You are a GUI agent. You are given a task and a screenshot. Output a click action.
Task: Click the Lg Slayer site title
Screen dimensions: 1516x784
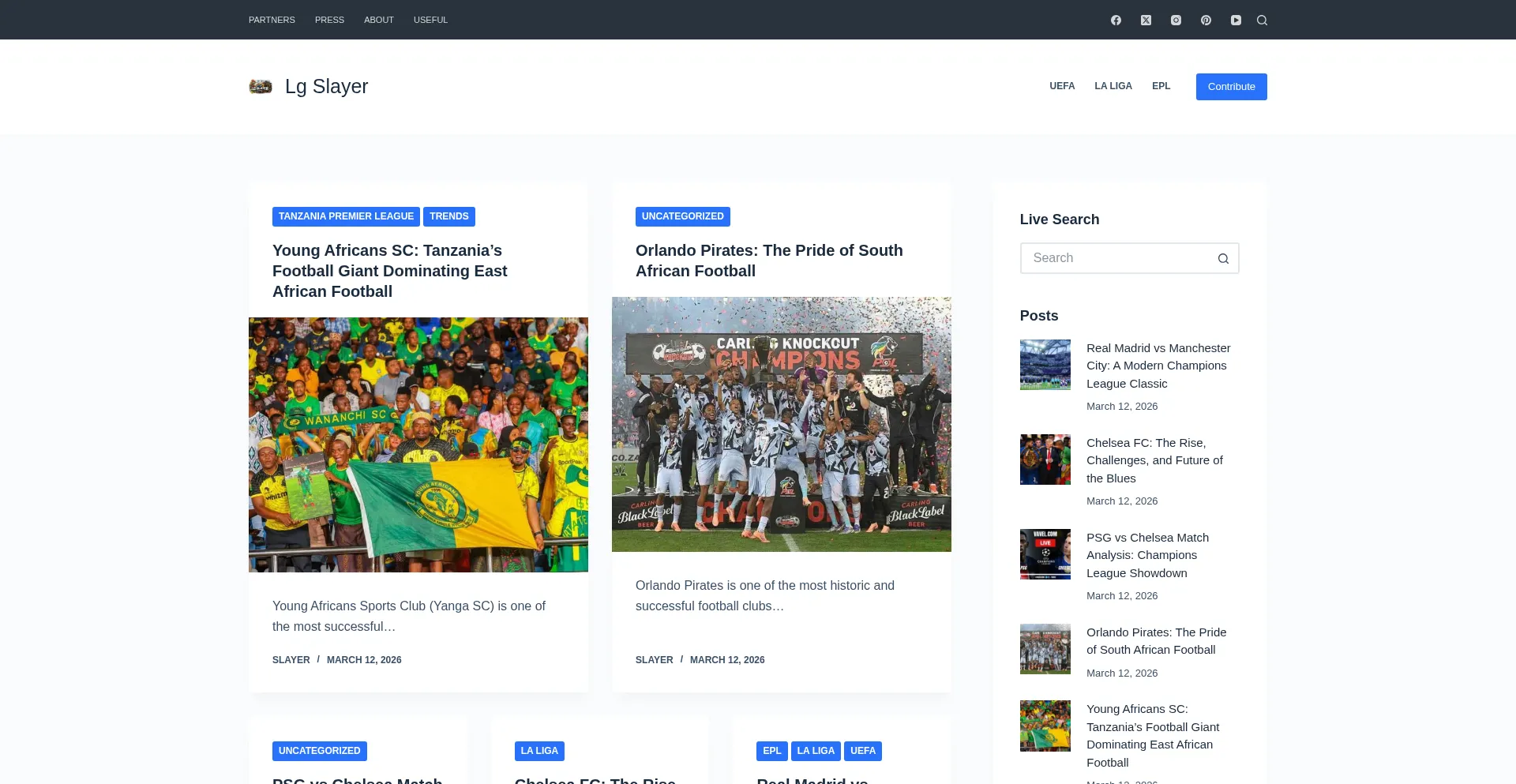(326, 86)
